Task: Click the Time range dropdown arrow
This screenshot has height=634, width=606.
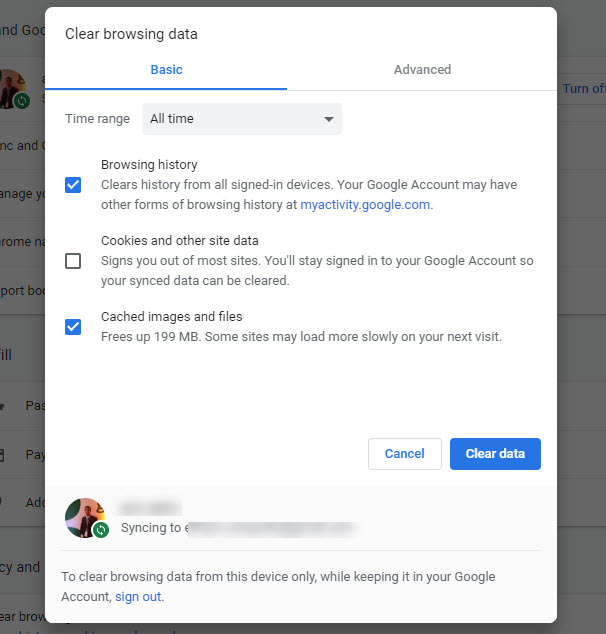Action: pyautogui.click(x=329, y=119)
